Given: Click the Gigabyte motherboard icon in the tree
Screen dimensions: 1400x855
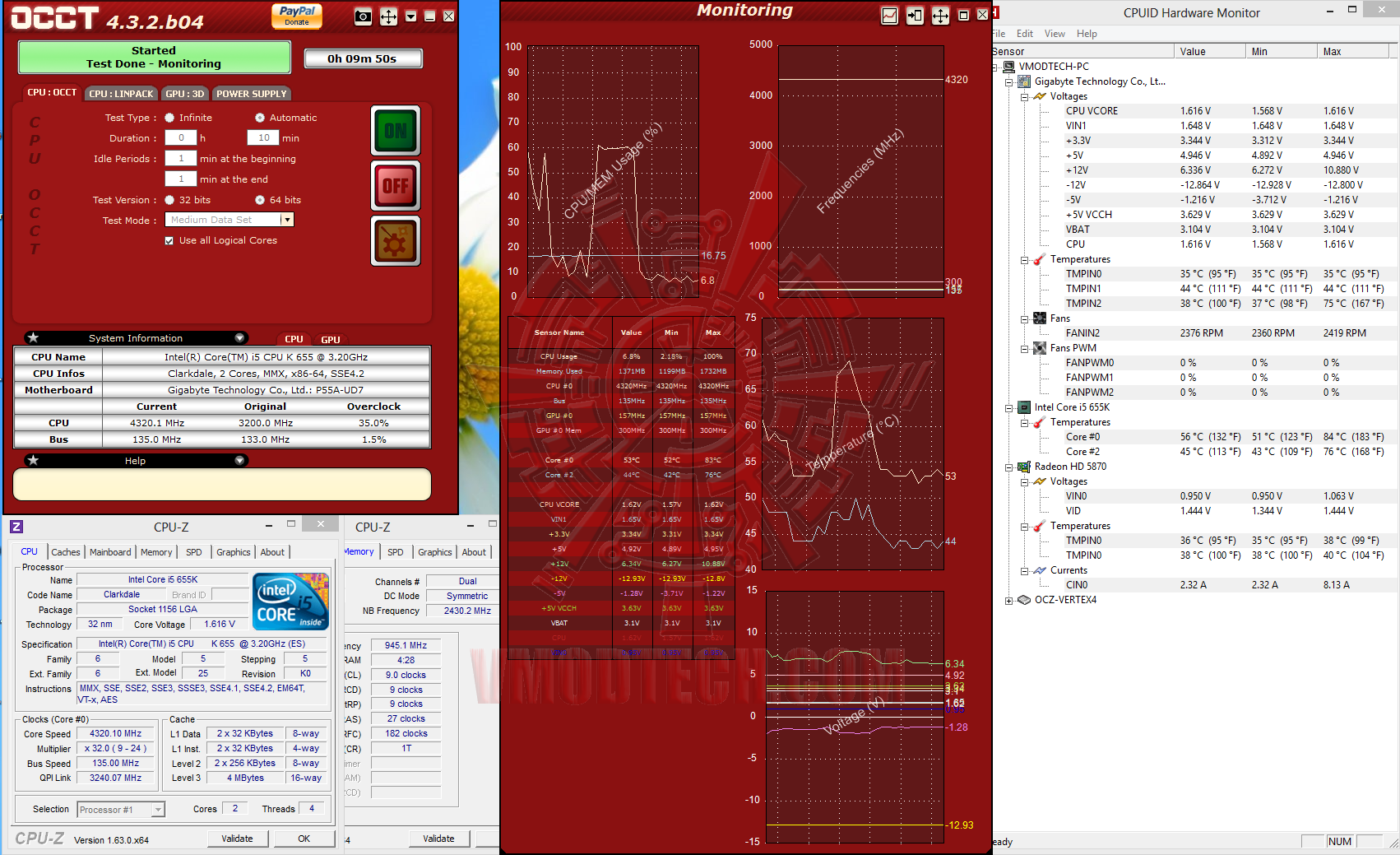Looking at the screenshot, I should (x=1024, y=81).
